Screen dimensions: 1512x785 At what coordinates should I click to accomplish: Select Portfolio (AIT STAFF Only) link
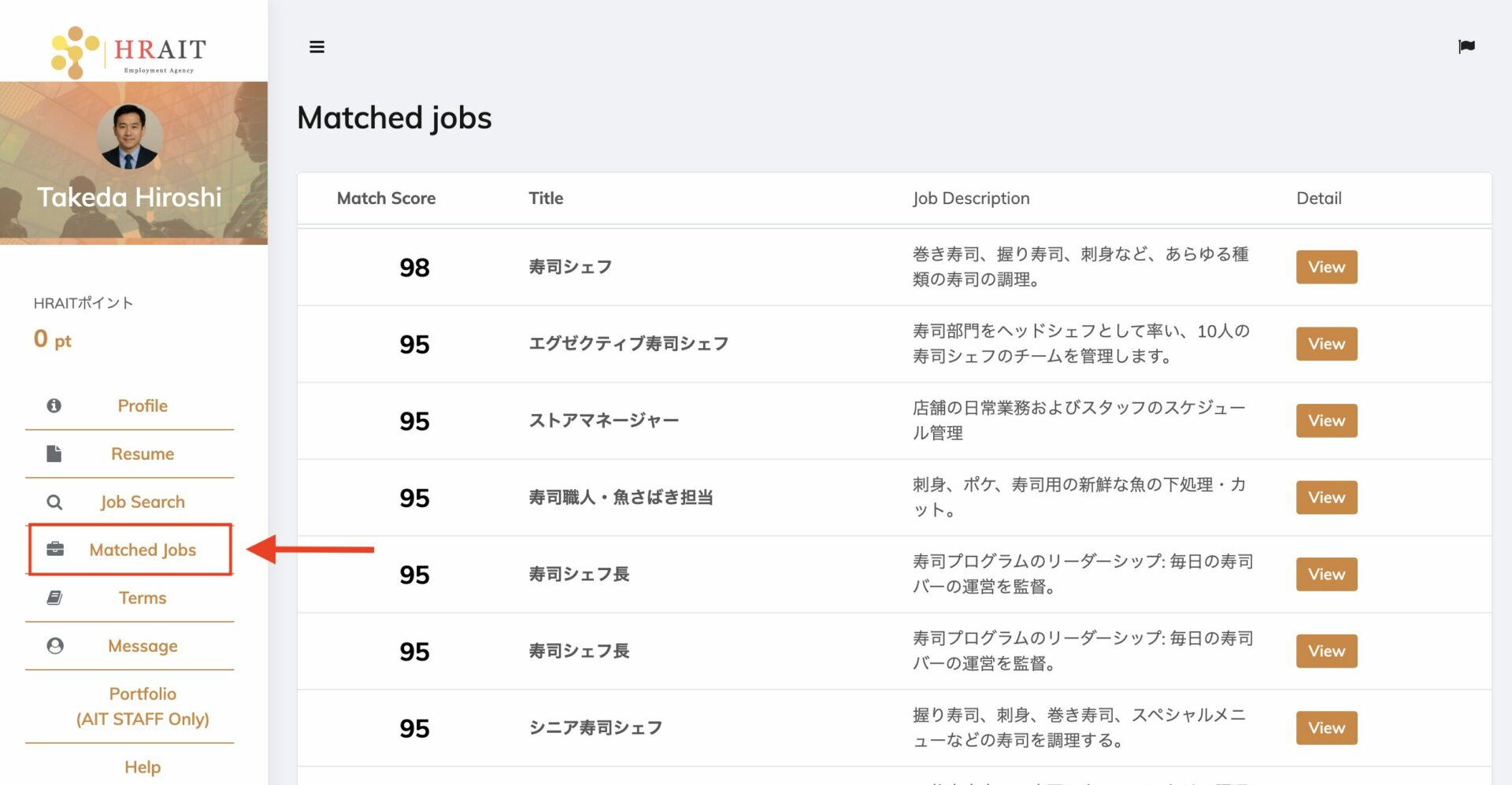pyautogui.click(x=143, y=706)
